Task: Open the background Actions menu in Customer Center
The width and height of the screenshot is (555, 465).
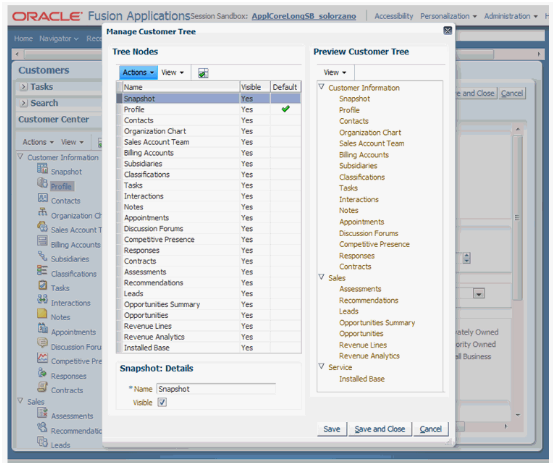Action: point(38,142)
